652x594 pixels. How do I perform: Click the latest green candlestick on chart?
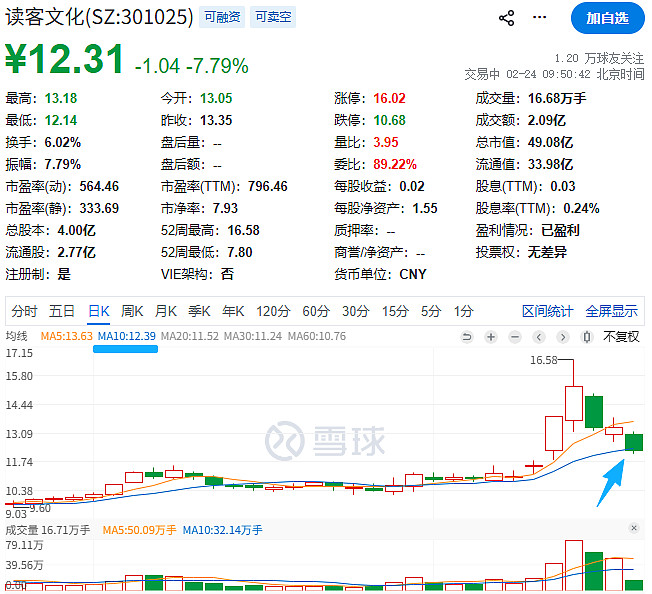(634, 442)
